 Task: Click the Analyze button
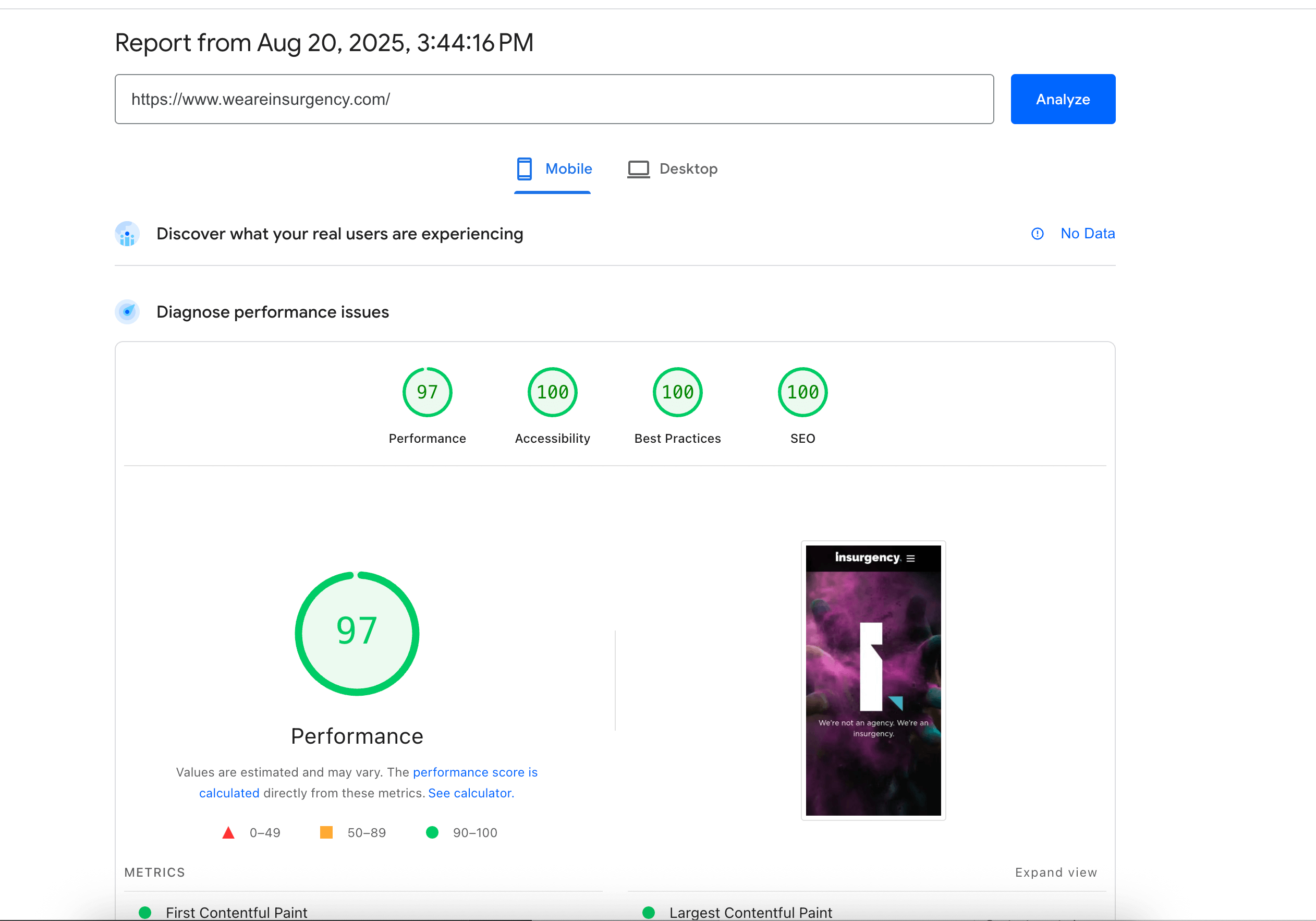(x=1063, y=99)
